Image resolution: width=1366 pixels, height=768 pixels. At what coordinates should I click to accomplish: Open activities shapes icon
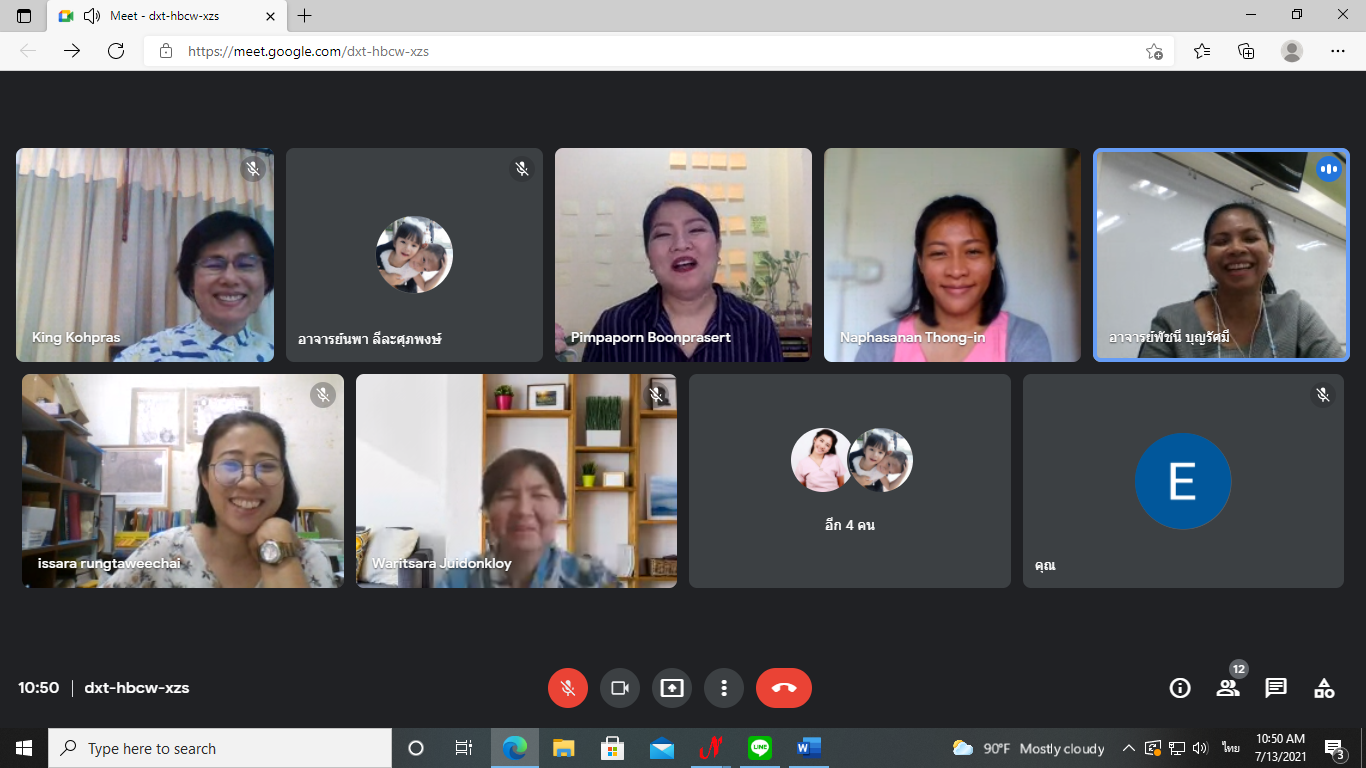[1324, 688]
